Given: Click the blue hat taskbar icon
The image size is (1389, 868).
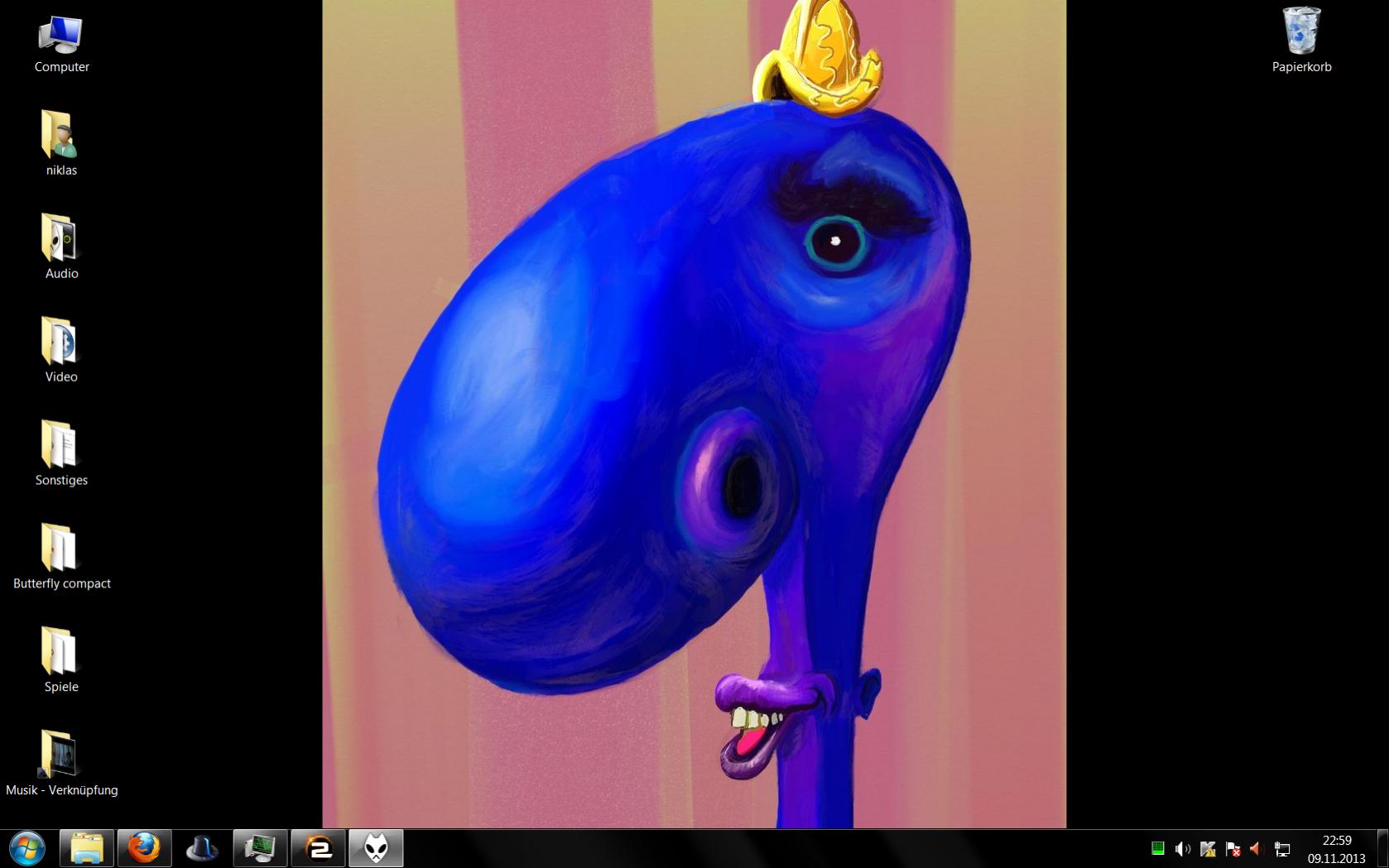Looking at the screenshot, I should point(202,849).
